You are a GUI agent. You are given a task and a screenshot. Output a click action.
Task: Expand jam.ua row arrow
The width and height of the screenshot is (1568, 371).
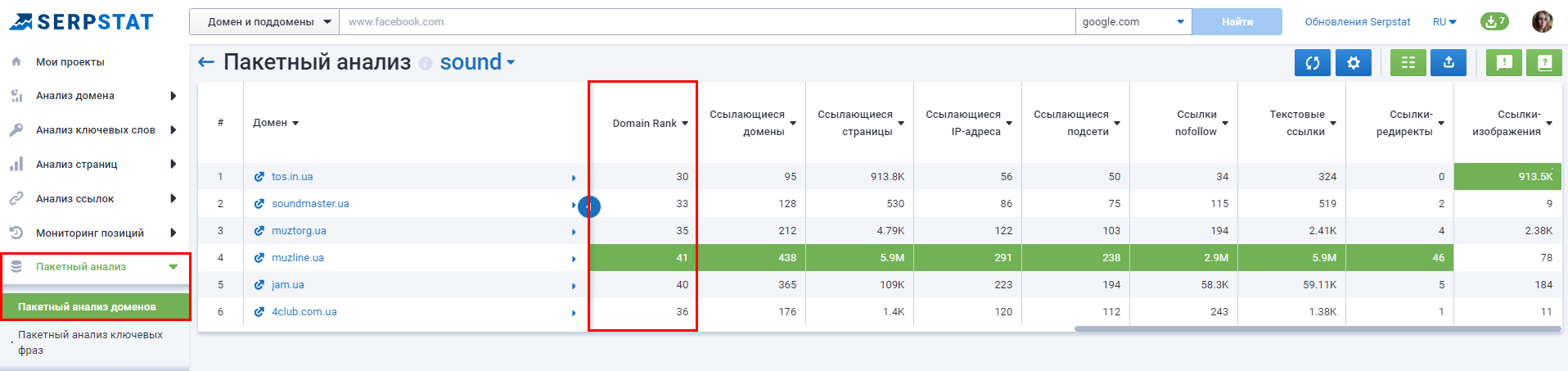574,286
